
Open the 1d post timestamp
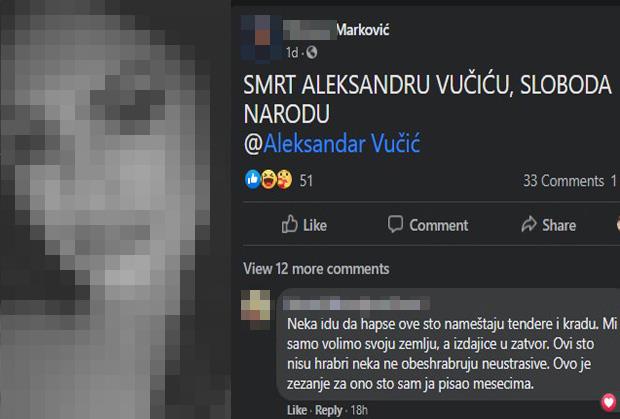pyautogui.click(x=292, y=53)
